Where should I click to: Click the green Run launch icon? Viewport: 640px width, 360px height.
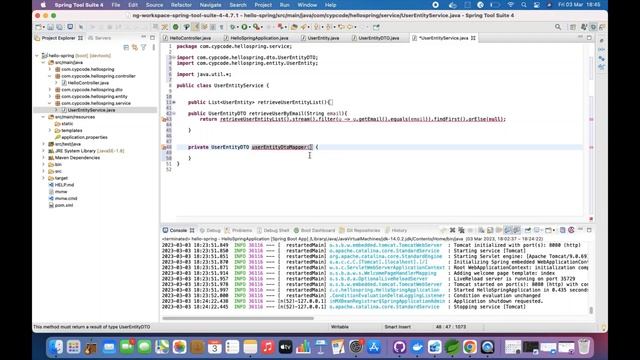(x=244, y=27)
